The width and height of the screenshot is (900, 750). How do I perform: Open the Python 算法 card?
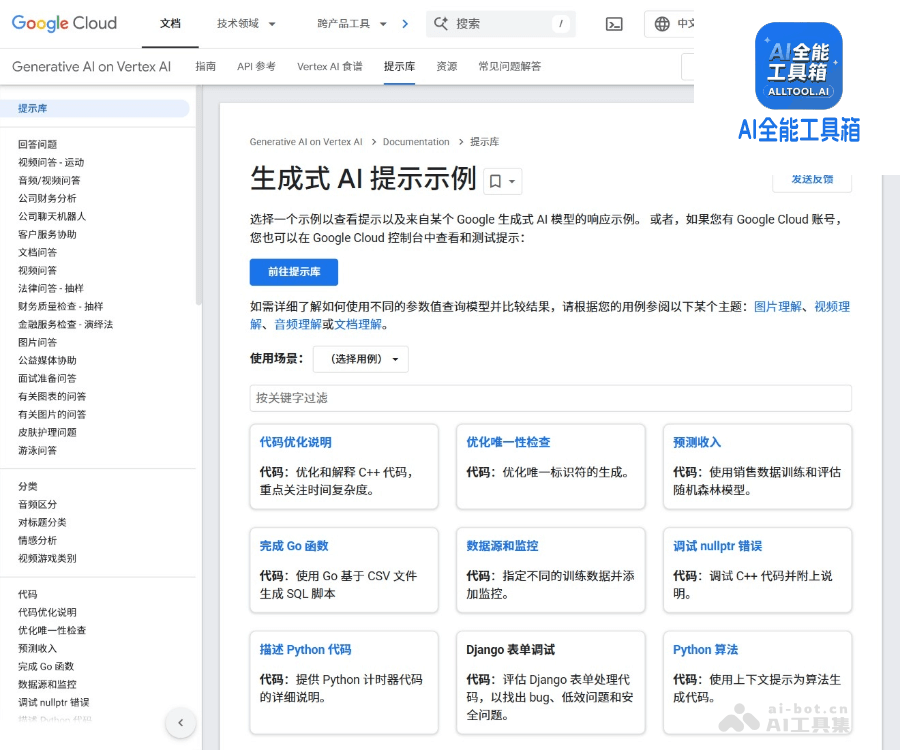[x=757, y=683]
